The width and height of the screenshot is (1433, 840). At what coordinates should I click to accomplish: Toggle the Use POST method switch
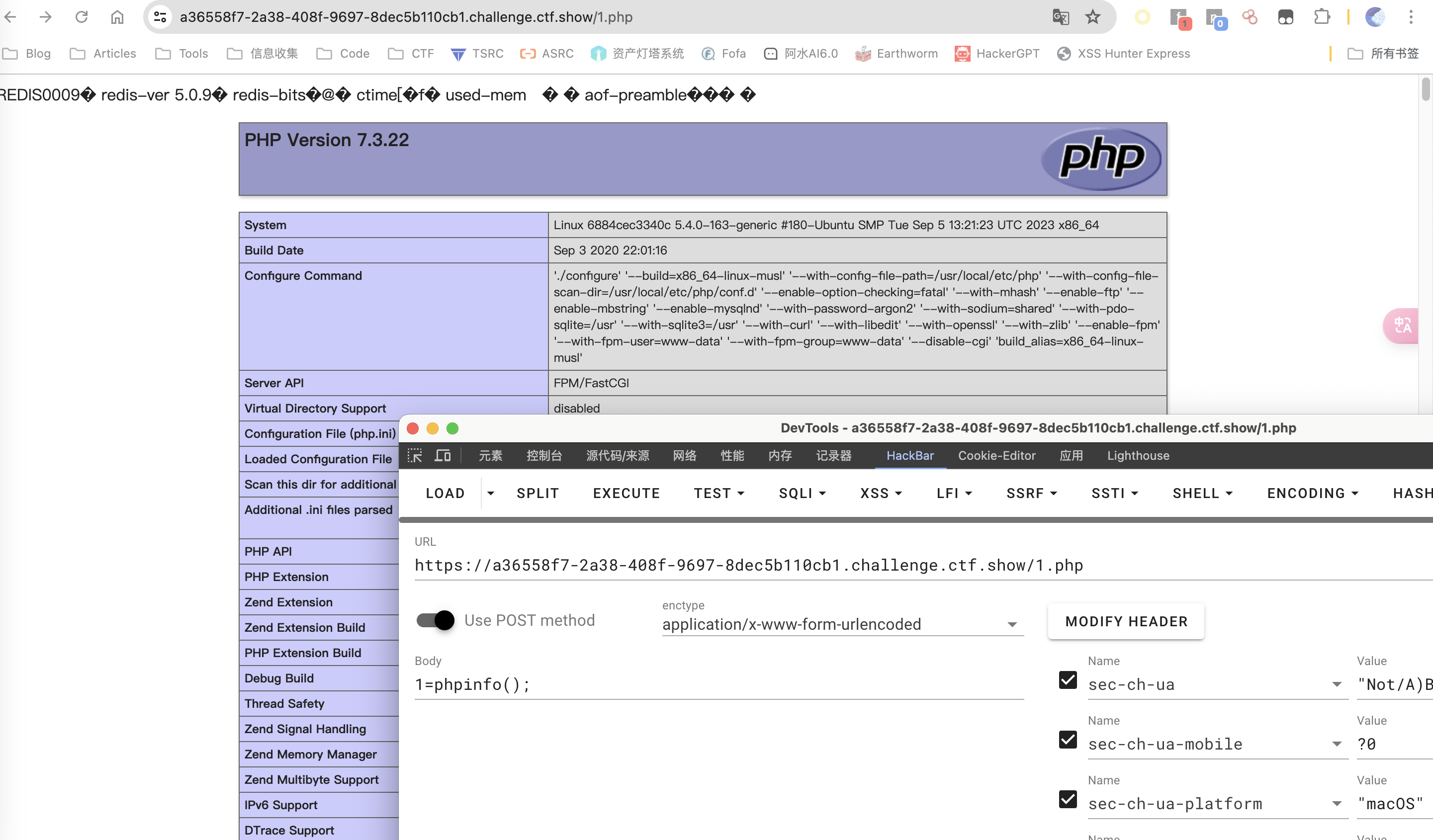tap(435, 620)
